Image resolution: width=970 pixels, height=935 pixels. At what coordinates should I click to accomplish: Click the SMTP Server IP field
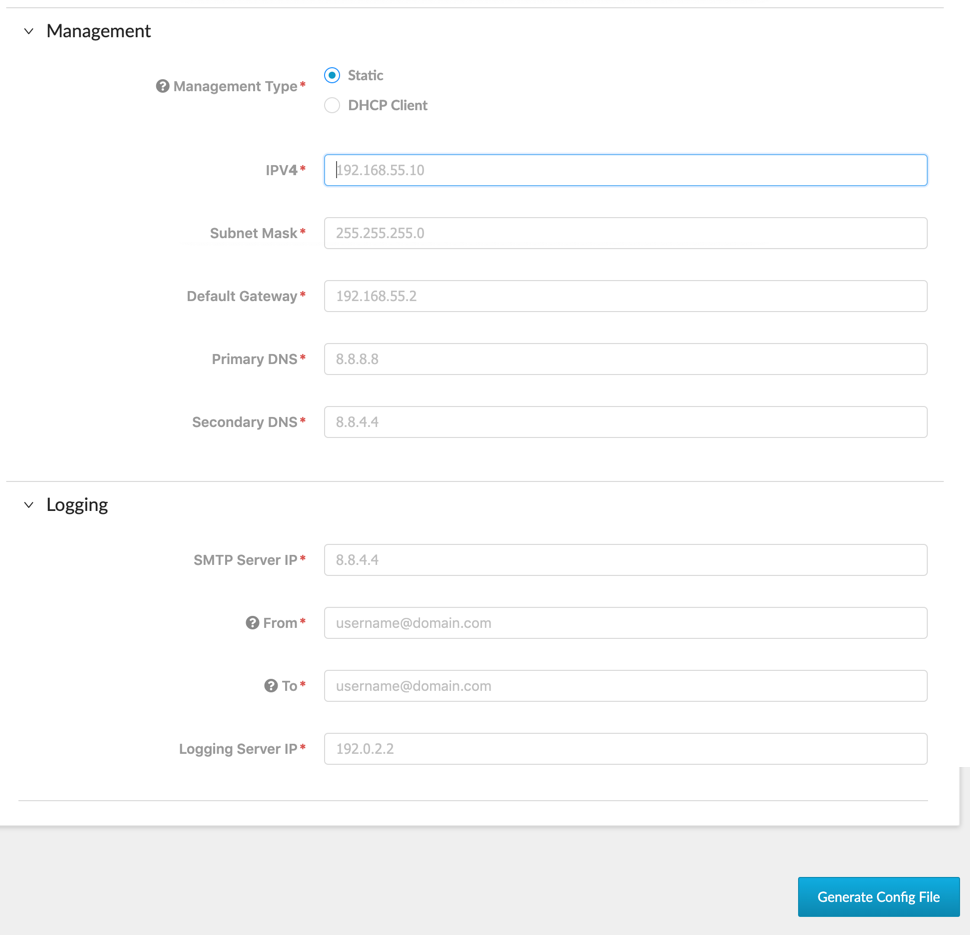click(624, 560)
